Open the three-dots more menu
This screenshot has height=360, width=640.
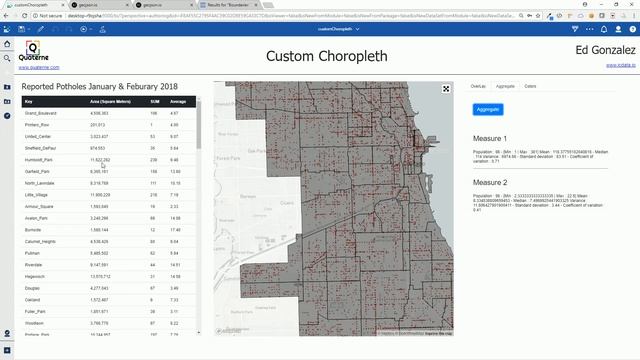(x=589, y=29)
